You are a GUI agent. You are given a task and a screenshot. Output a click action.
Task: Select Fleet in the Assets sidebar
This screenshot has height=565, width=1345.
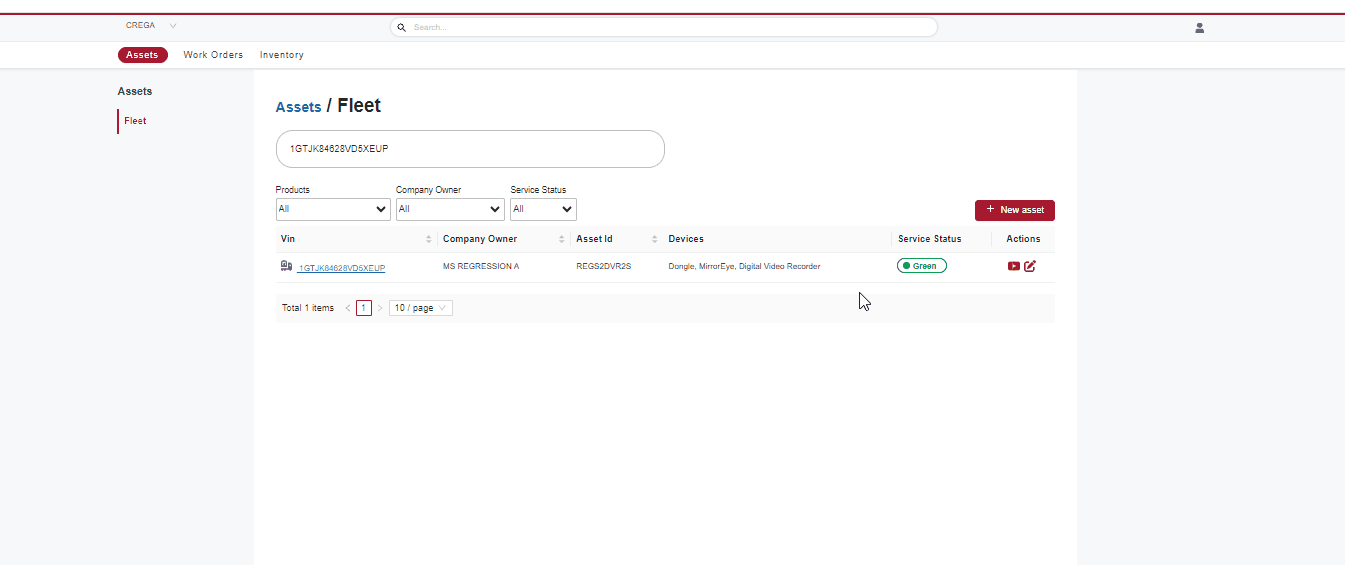click(135, 121)
